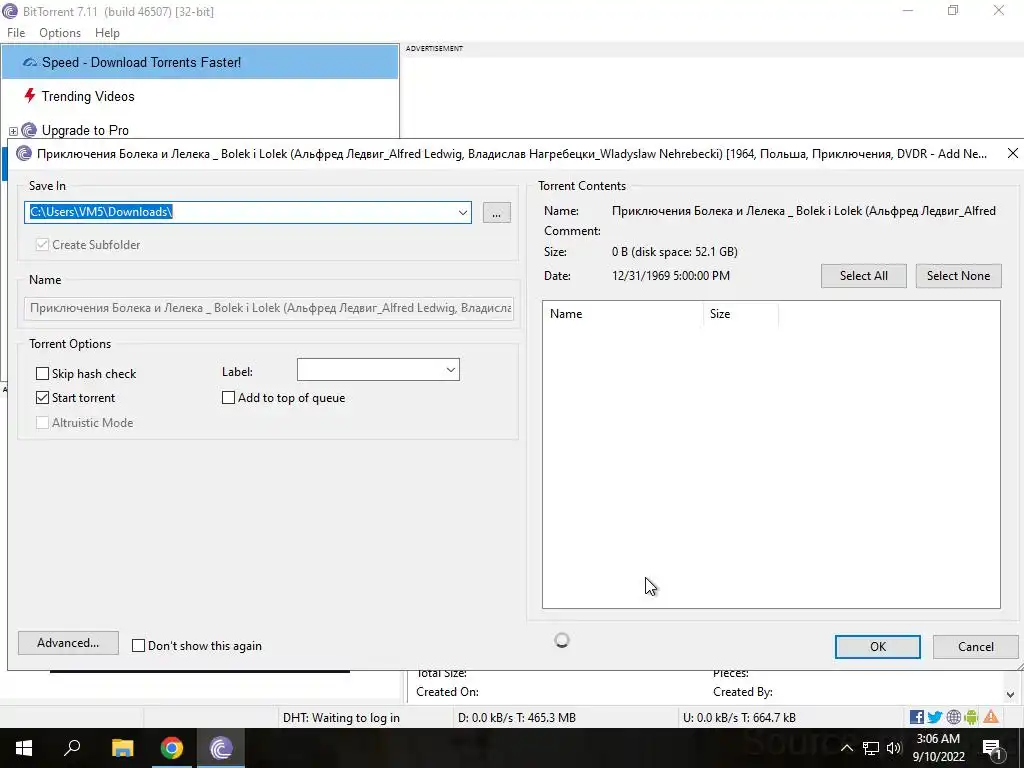Click the Facebook icon in status bar
Viewport: 1024px width, 768px height.
point(917,717)
